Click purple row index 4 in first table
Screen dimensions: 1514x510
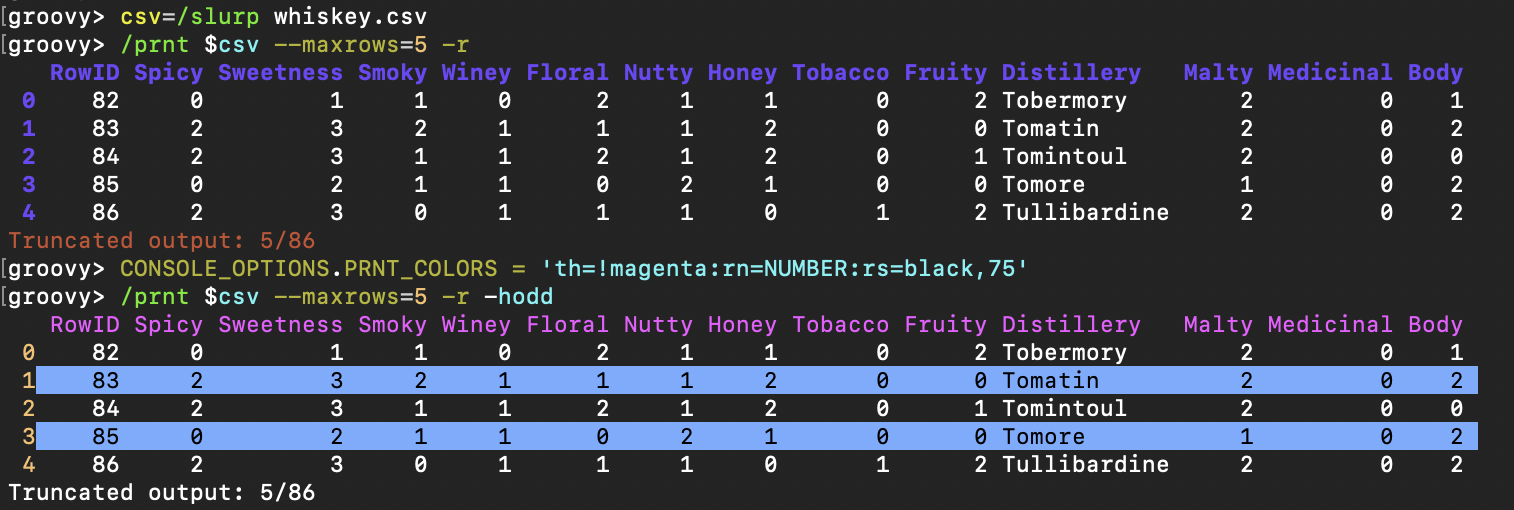click(x=28, y=213)
